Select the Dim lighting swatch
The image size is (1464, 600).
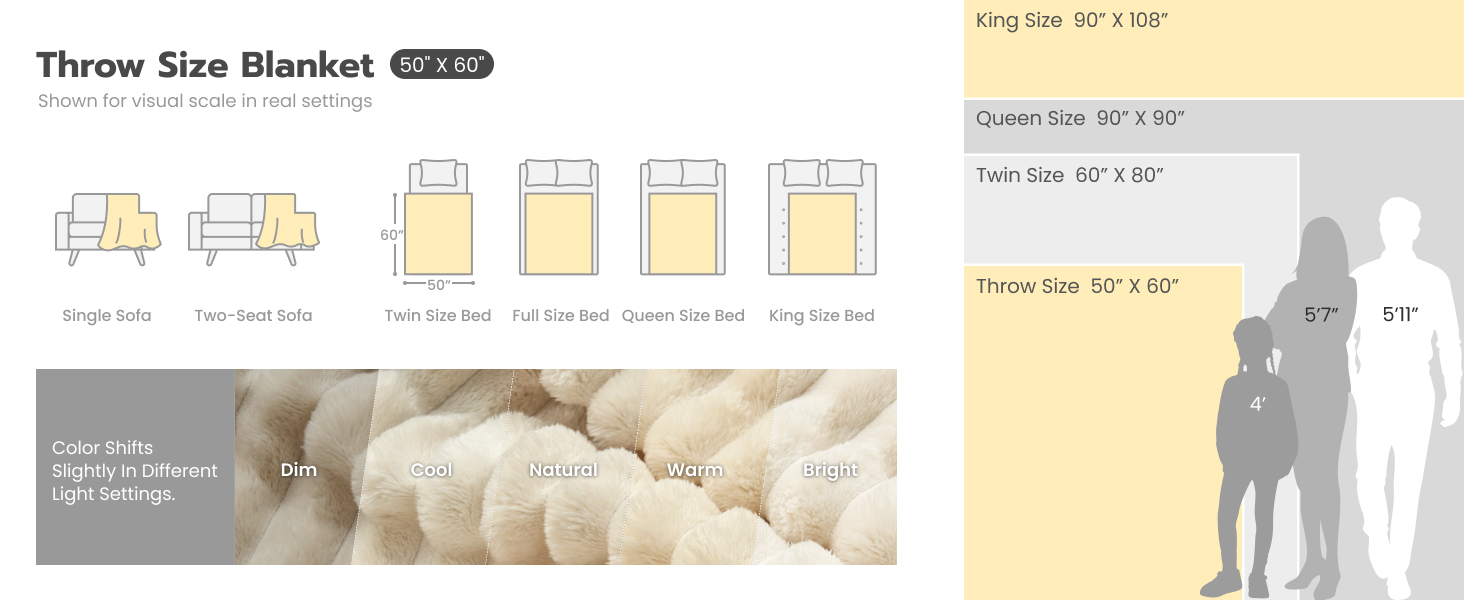click(x=299, y=469)
